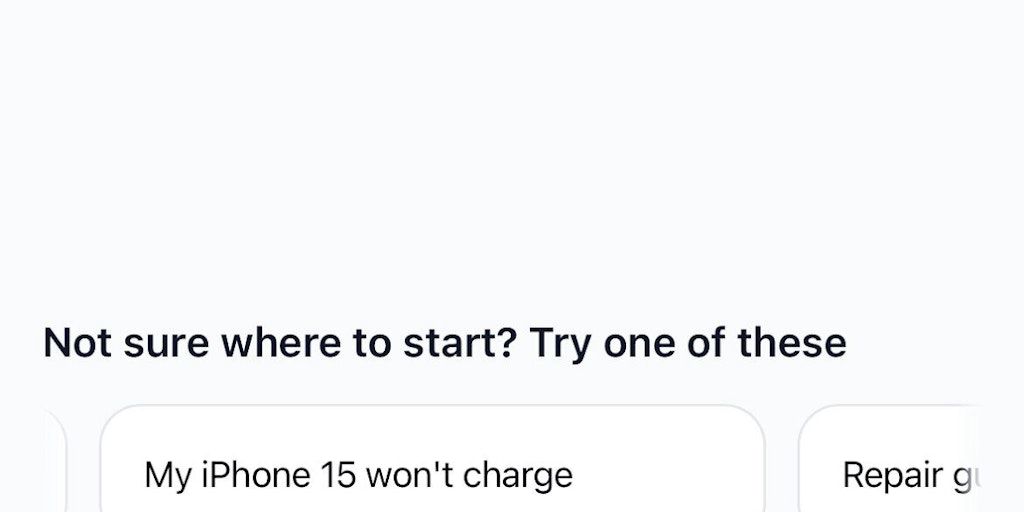The height and width of the screenshot is (512, 1024).
Task: Click the word "charge" in the suggestion card
Action: point(525,475)
